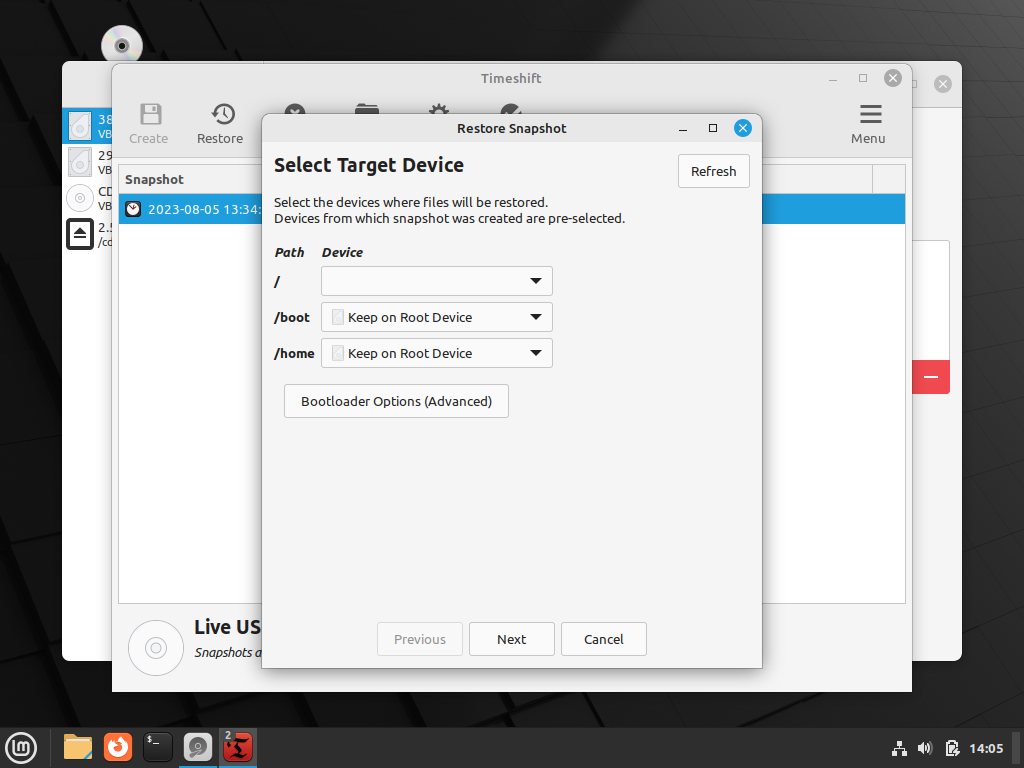Click the desktop disc icon
The image size is (1024, 768).
(x=121, y=45)
